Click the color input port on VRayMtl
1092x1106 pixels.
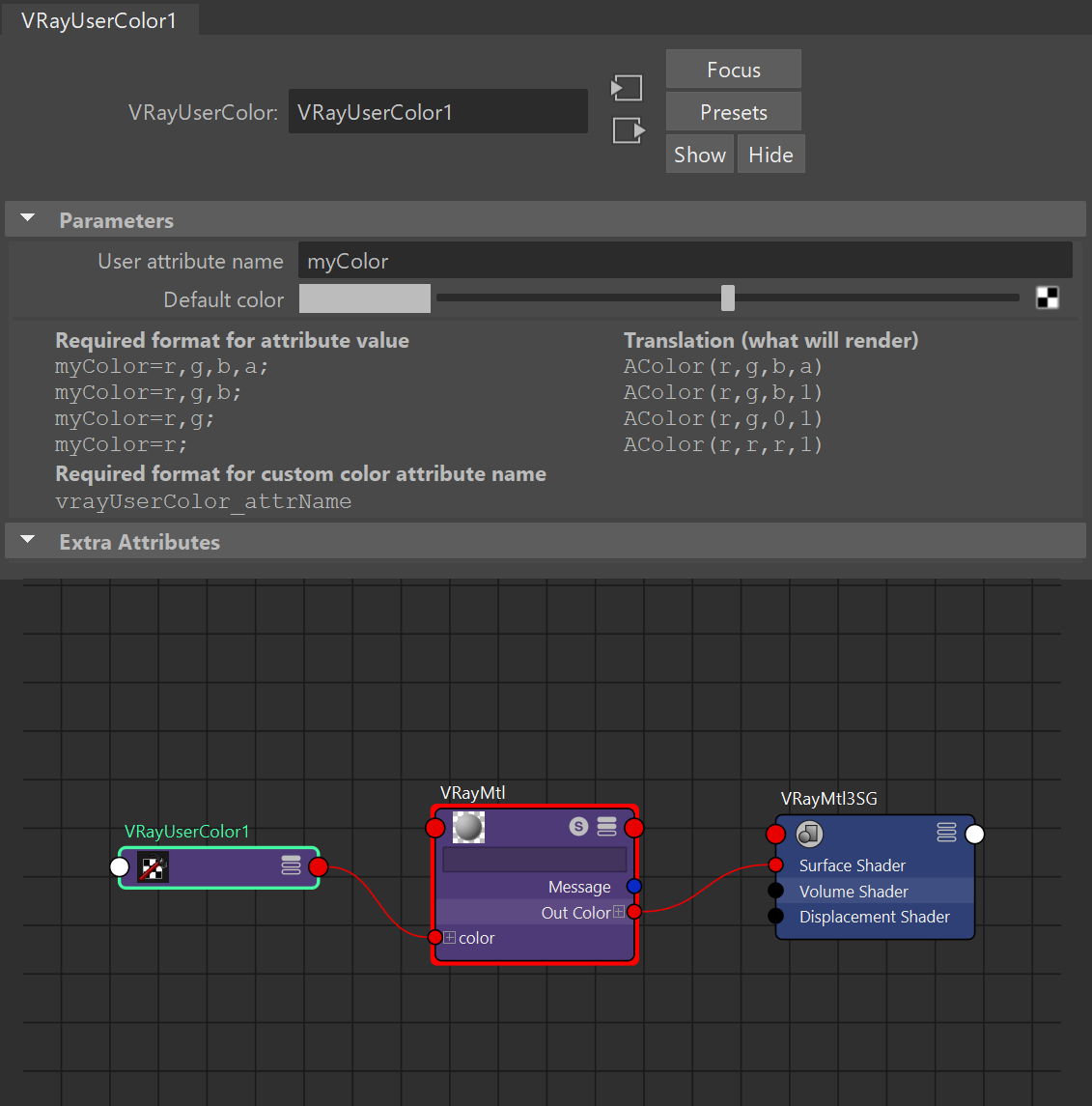[435, 937]
